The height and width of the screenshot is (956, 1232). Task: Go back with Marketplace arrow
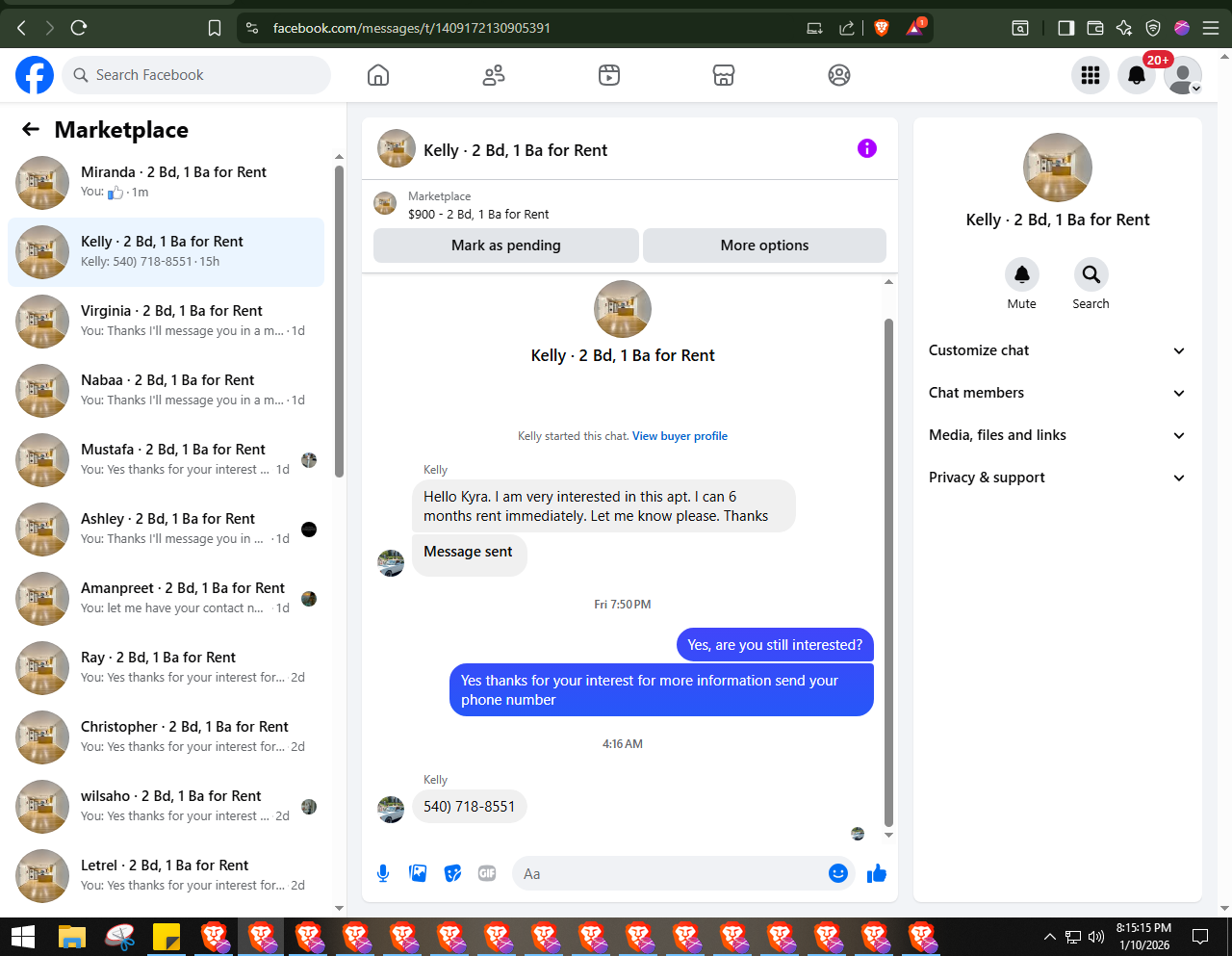point(31,129)
